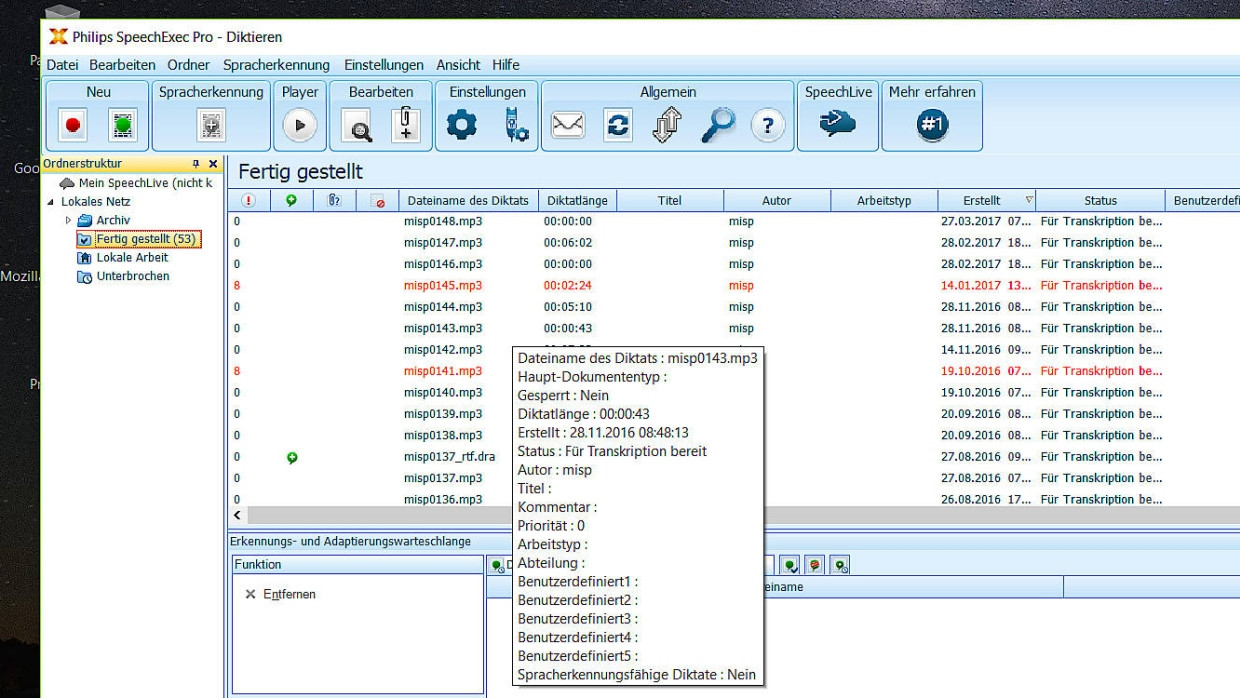Open the Spracherkennung menu
This screenshot has width=1240, height=698.
tap(276, 65)
